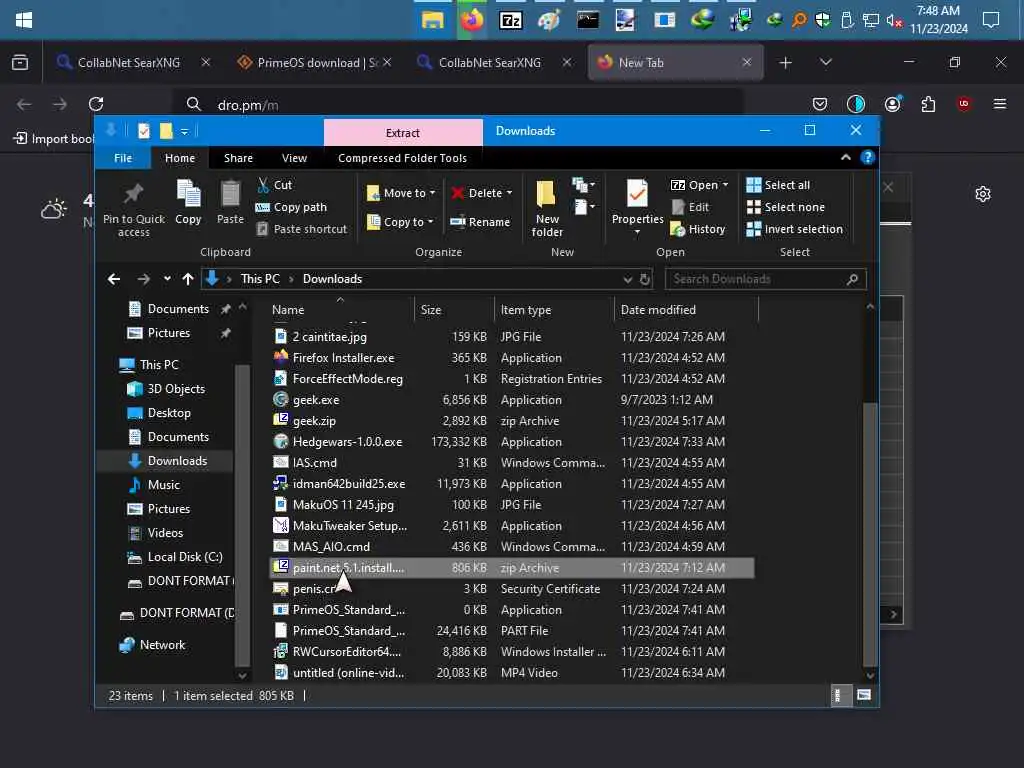
Task: Open Windows Start menu
Action: click(24, 20)
